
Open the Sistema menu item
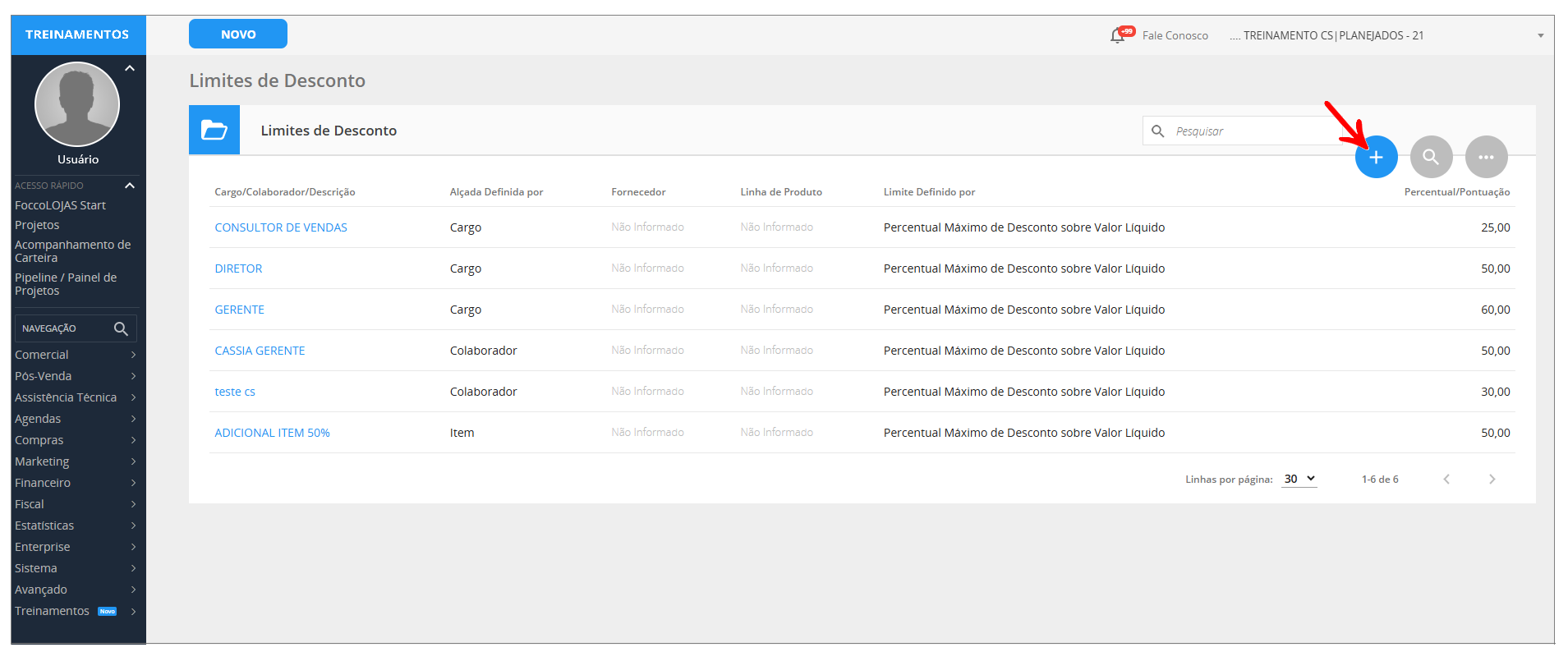pos(74,568)
